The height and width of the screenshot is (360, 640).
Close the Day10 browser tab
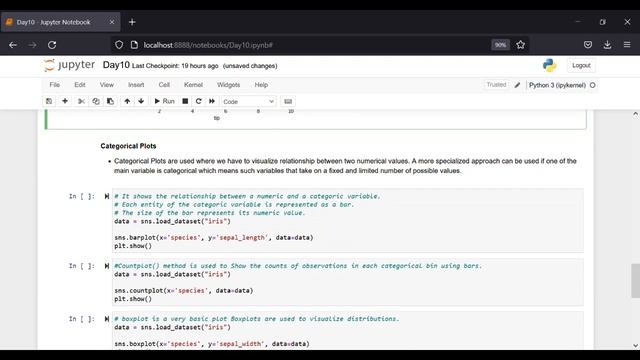[112, 22]
